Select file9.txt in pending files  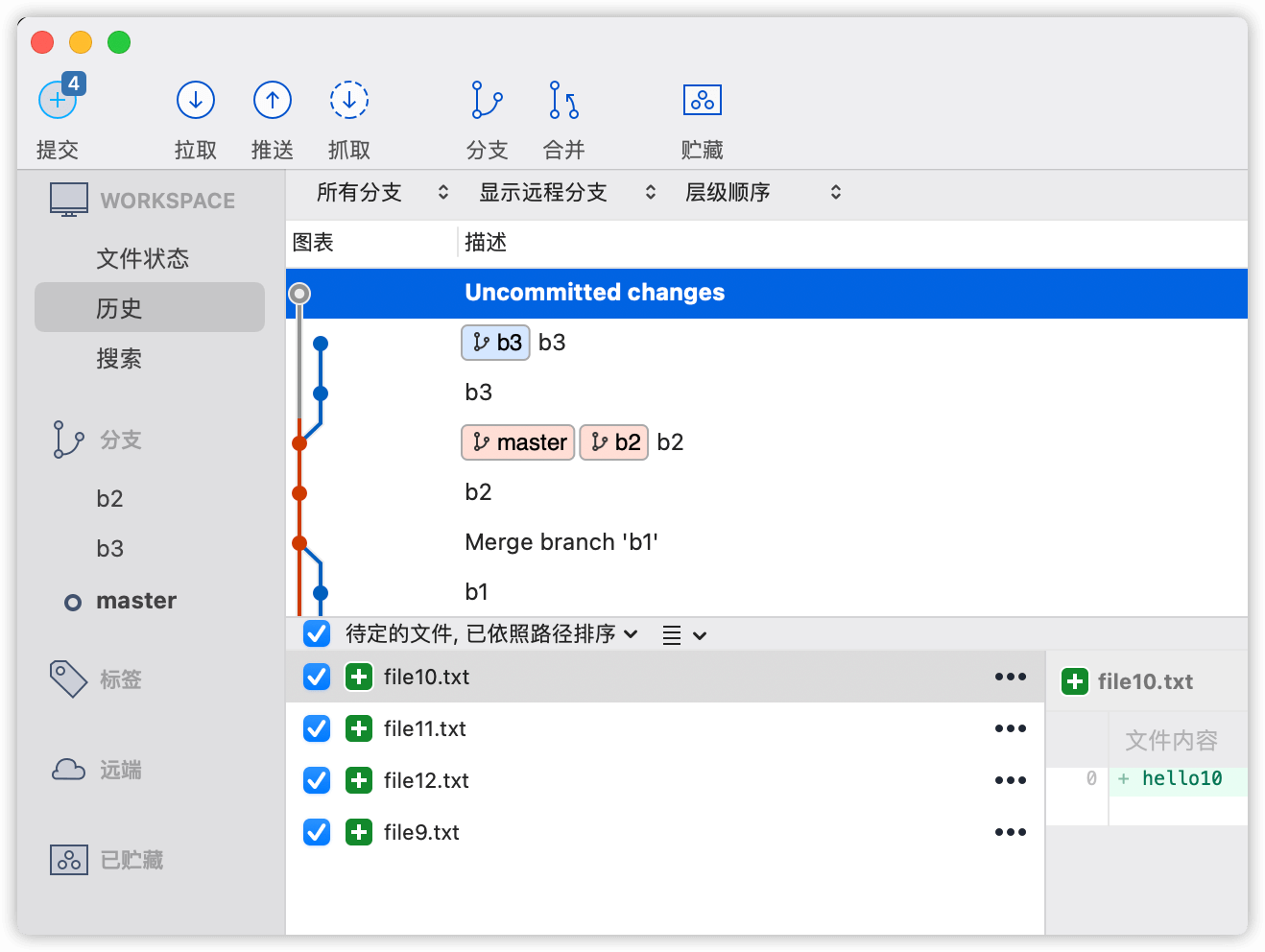point(665,832)
